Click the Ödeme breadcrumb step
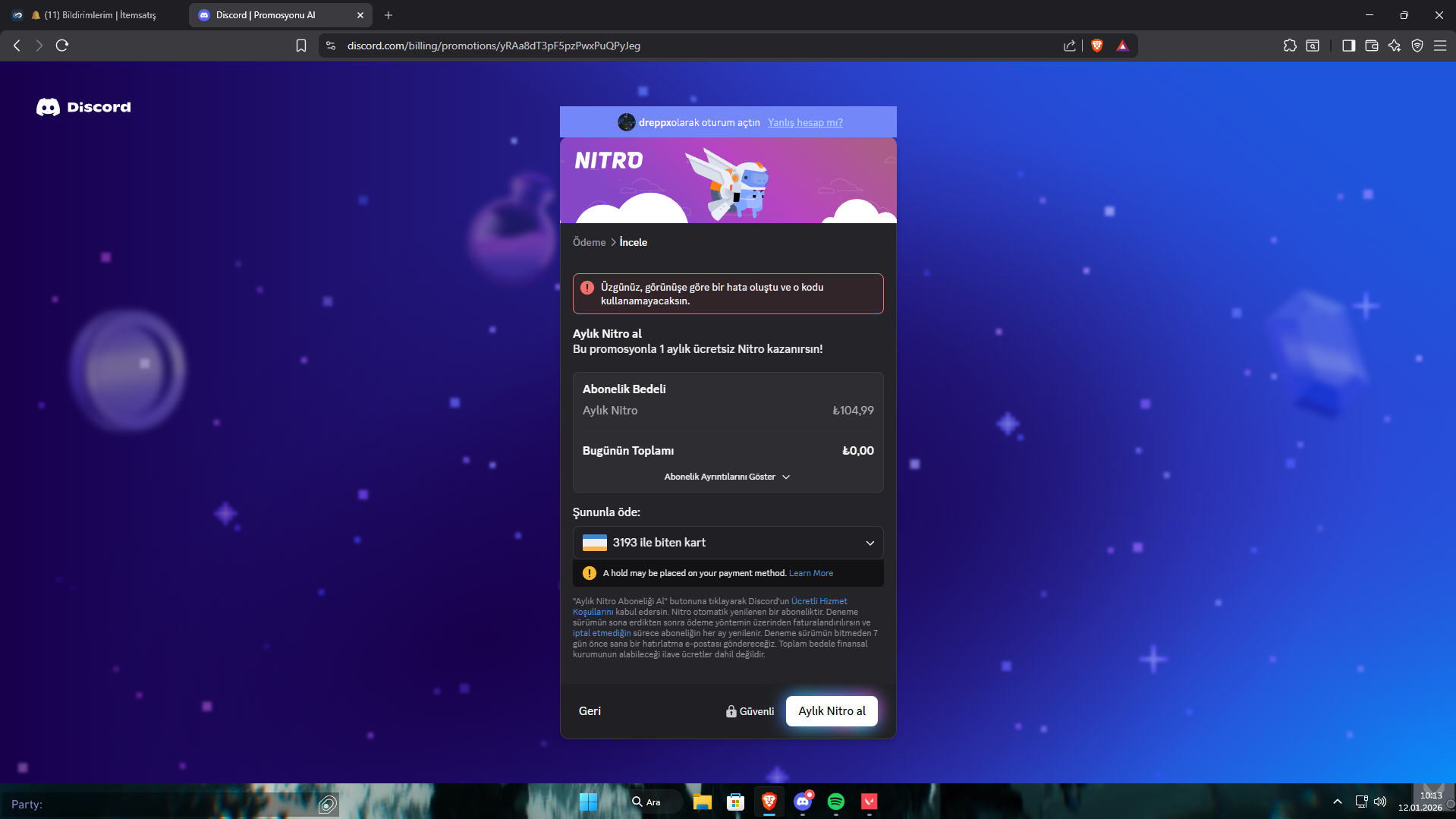This screenshot has height=819, width=1456. pos(590,242)
